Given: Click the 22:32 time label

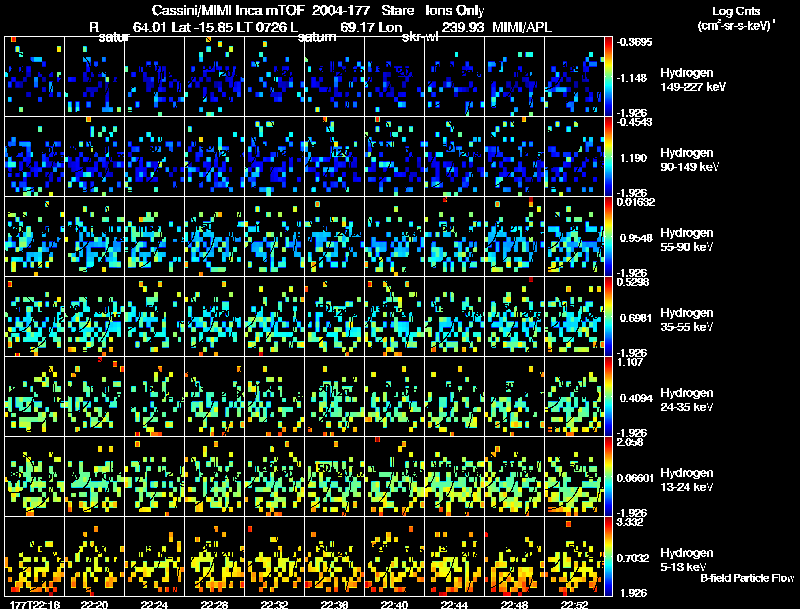Looking at the screenshot, I should (x=274, y=604).
